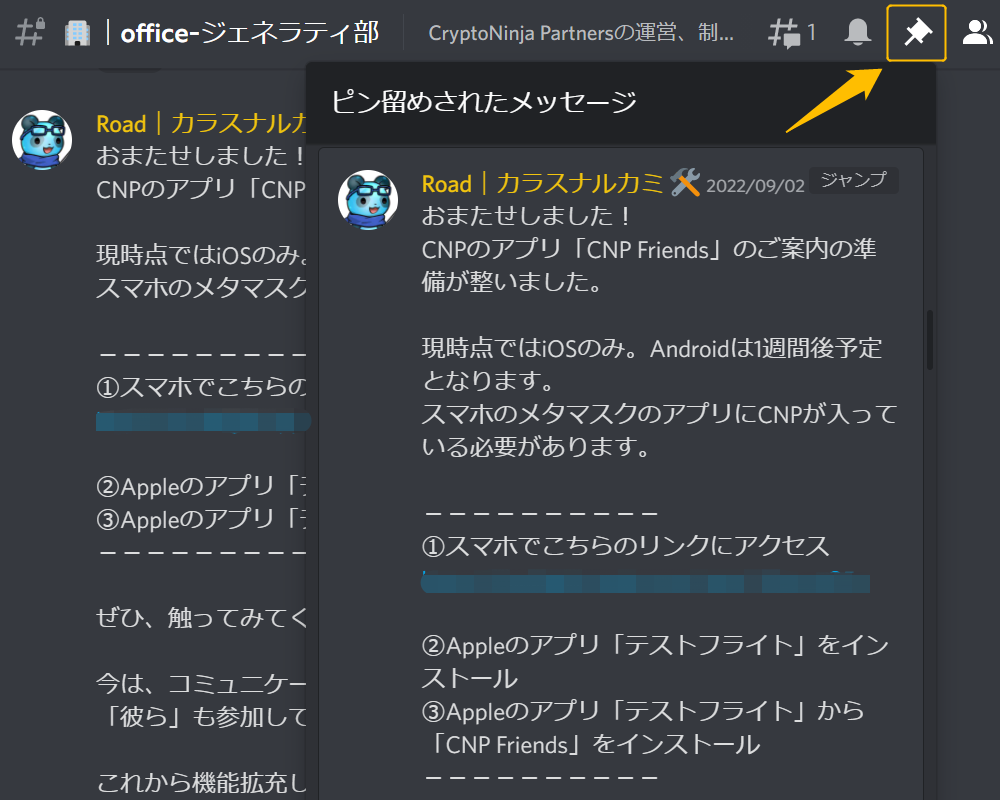This screenshot has height=800, width=1000.
Task: Open the blurred link in pinned message
Action: tap(645, 582)
